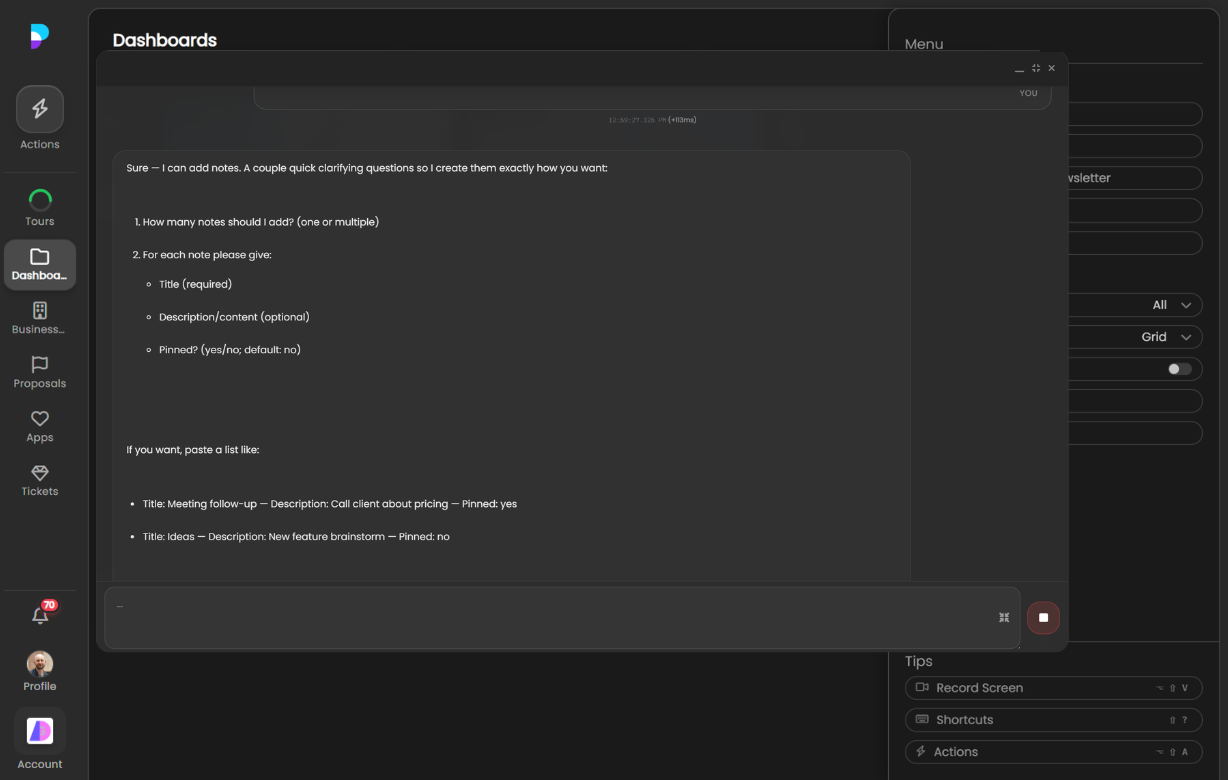The height and width of the screenshot is (780, 1228).
Task: Open notifications bell with 70 badge
Action: [40, 615]
